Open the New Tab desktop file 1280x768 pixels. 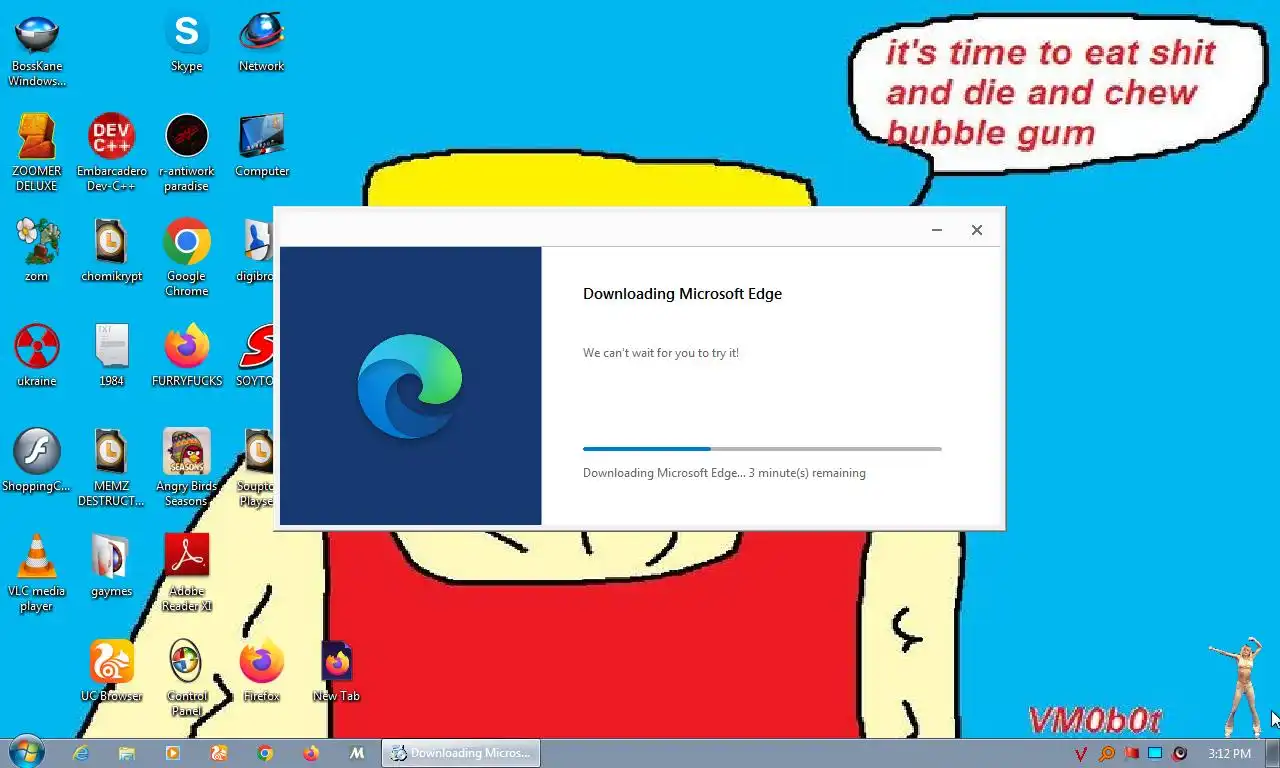[x=336, y=670]
